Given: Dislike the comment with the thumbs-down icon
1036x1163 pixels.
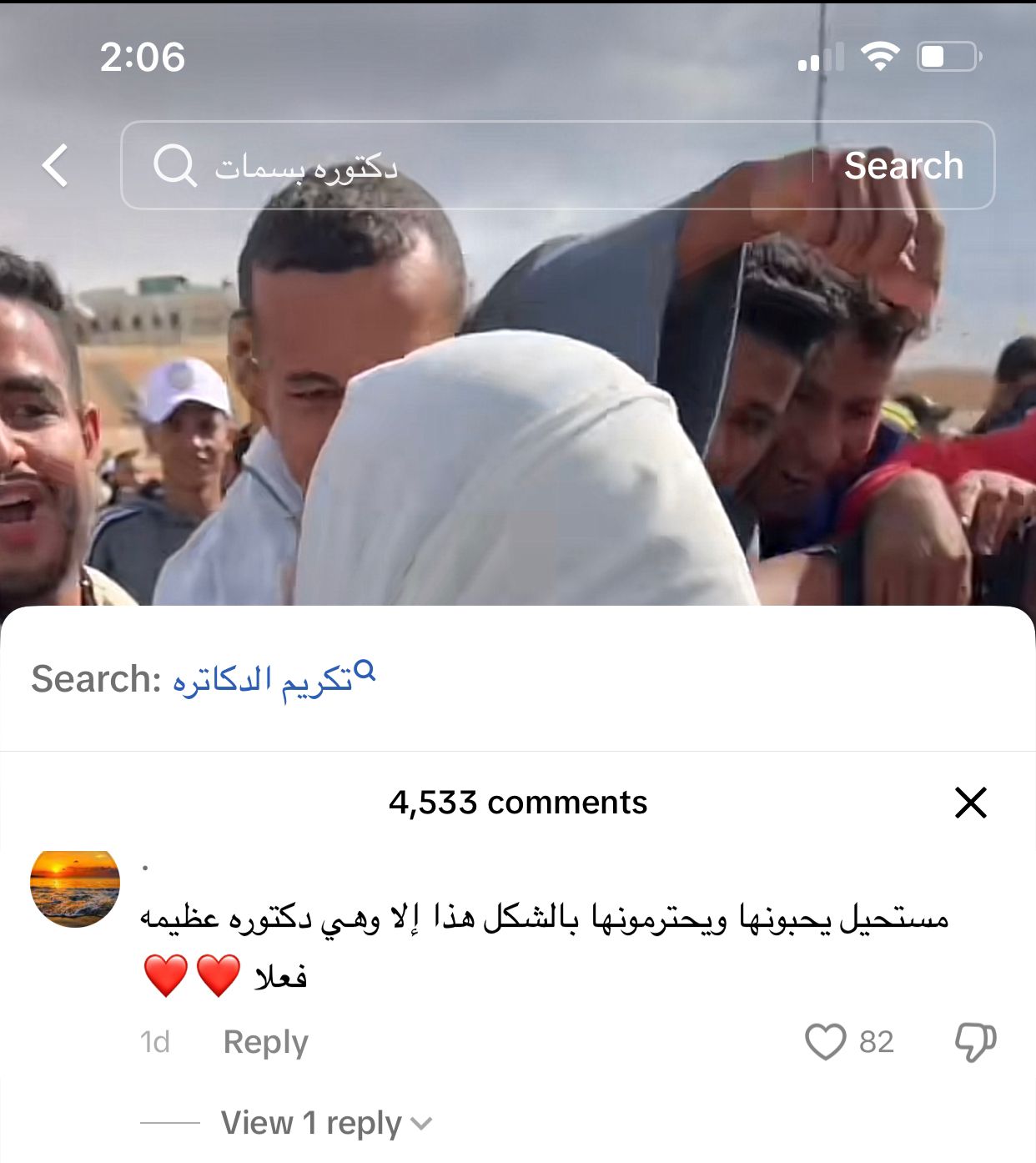Looking at the screenshot, I should [975, 1042].
